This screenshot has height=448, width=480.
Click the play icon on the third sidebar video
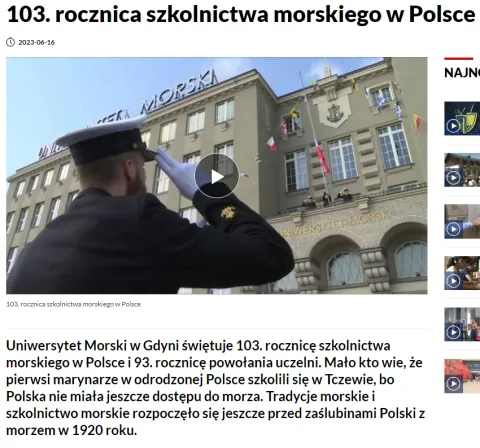pyautogui.click(x=453, y=229)
